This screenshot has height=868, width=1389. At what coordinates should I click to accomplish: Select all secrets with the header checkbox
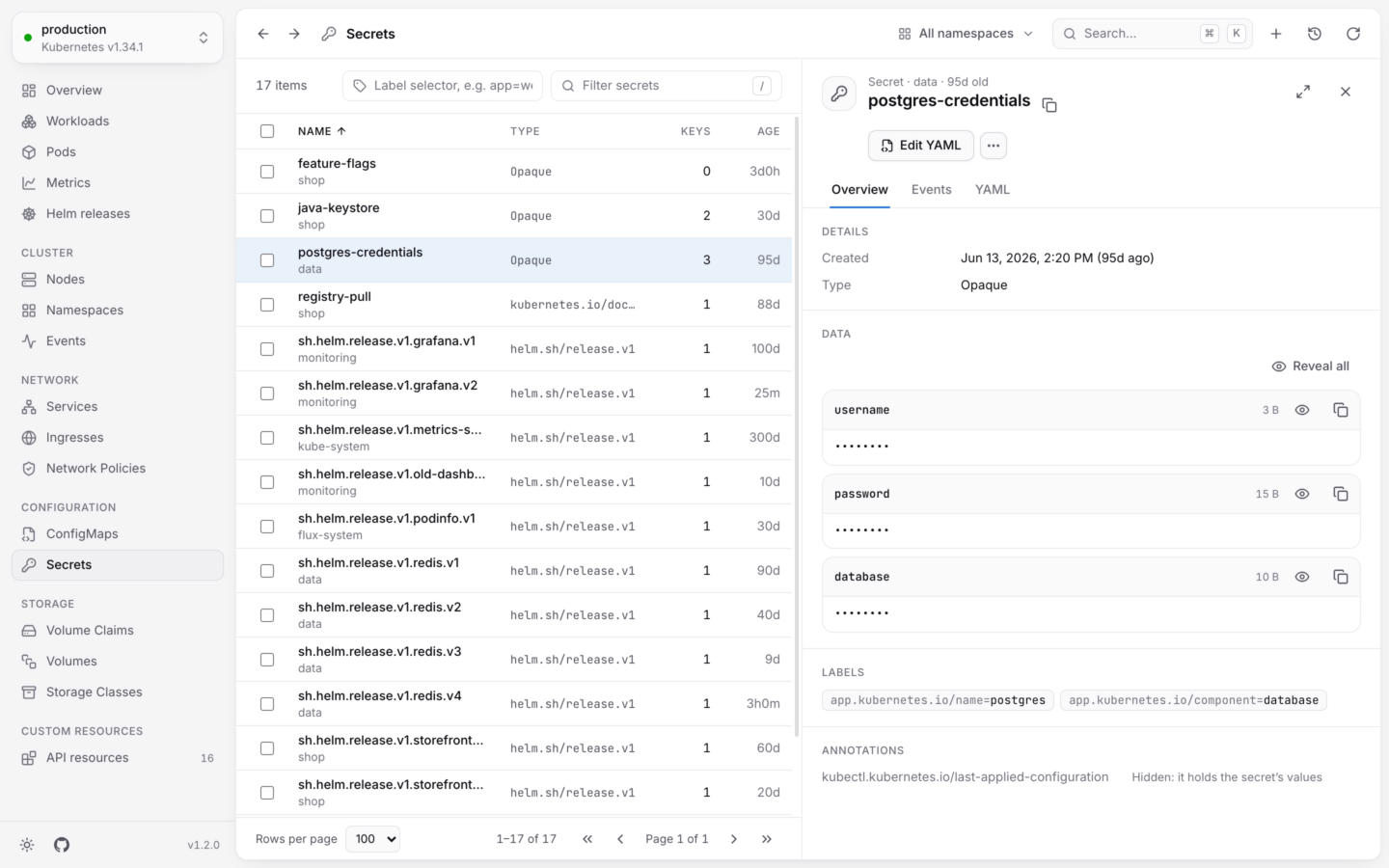point(267,131)
